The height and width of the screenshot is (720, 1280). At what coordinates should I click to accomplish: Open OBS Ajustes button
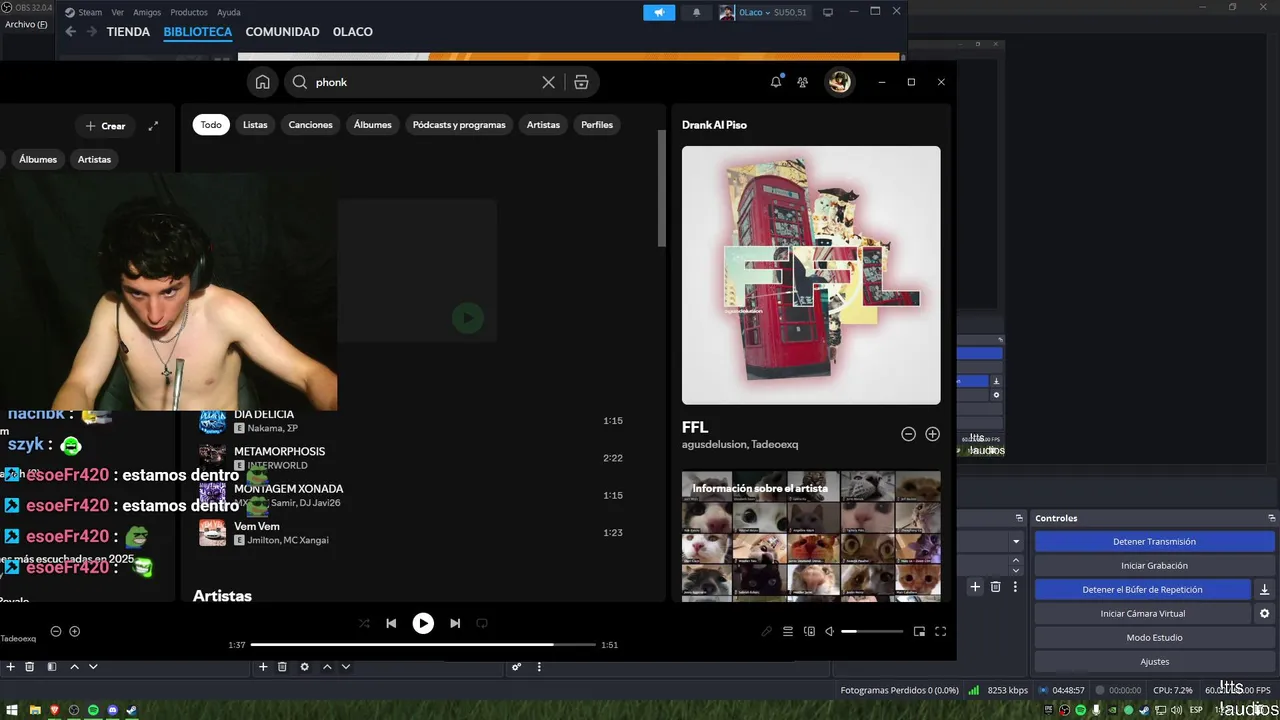point(1154,662)
